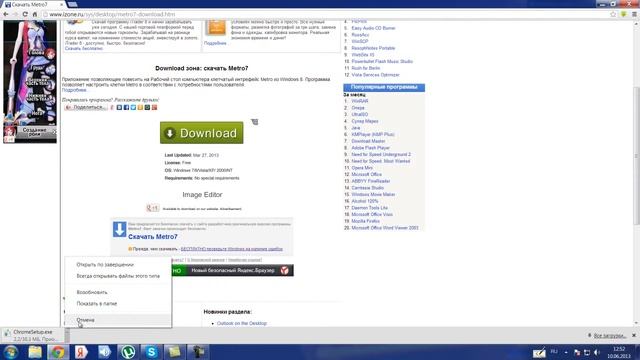Open the Outlook on the Desktop link

pyautogui.click(x=242, y=323)
